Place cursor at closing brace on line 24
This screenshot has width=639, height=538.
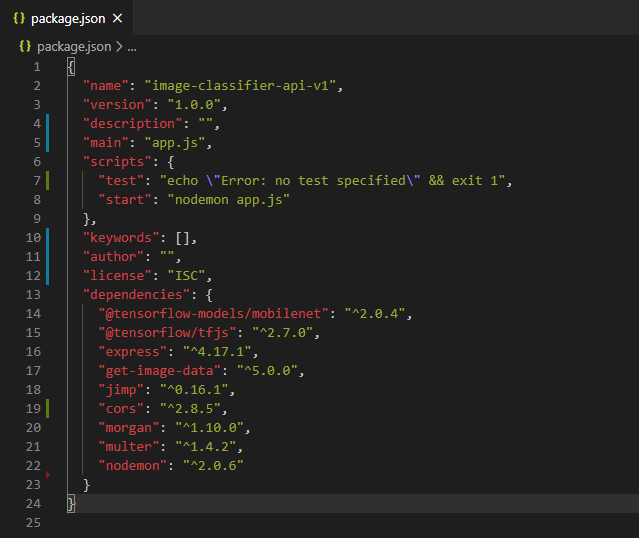click(x=71, y=504)
